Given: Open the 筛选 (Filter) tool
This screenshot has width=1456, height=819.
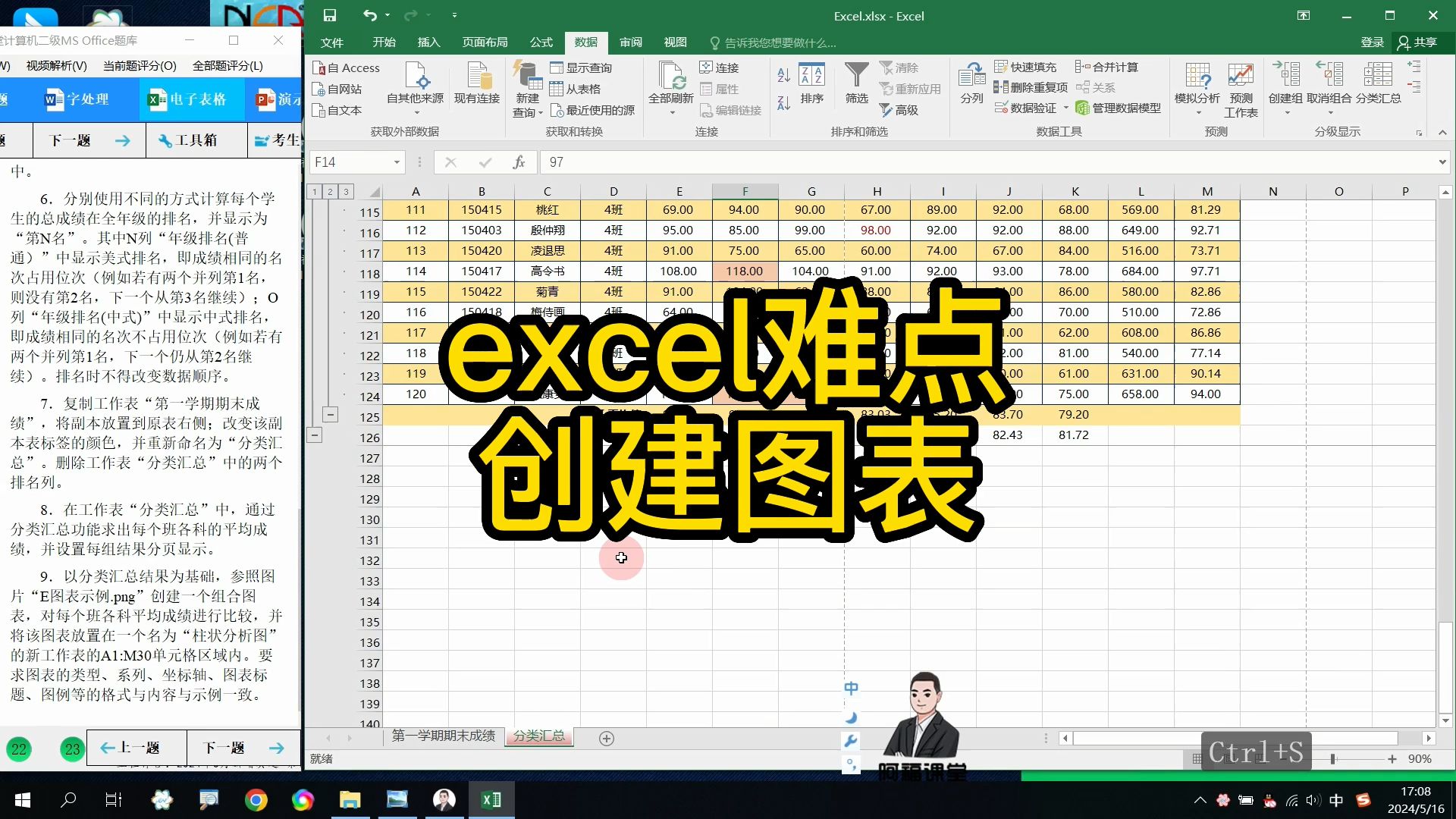Looking at the screenshot, I should (x=855, y=85).
